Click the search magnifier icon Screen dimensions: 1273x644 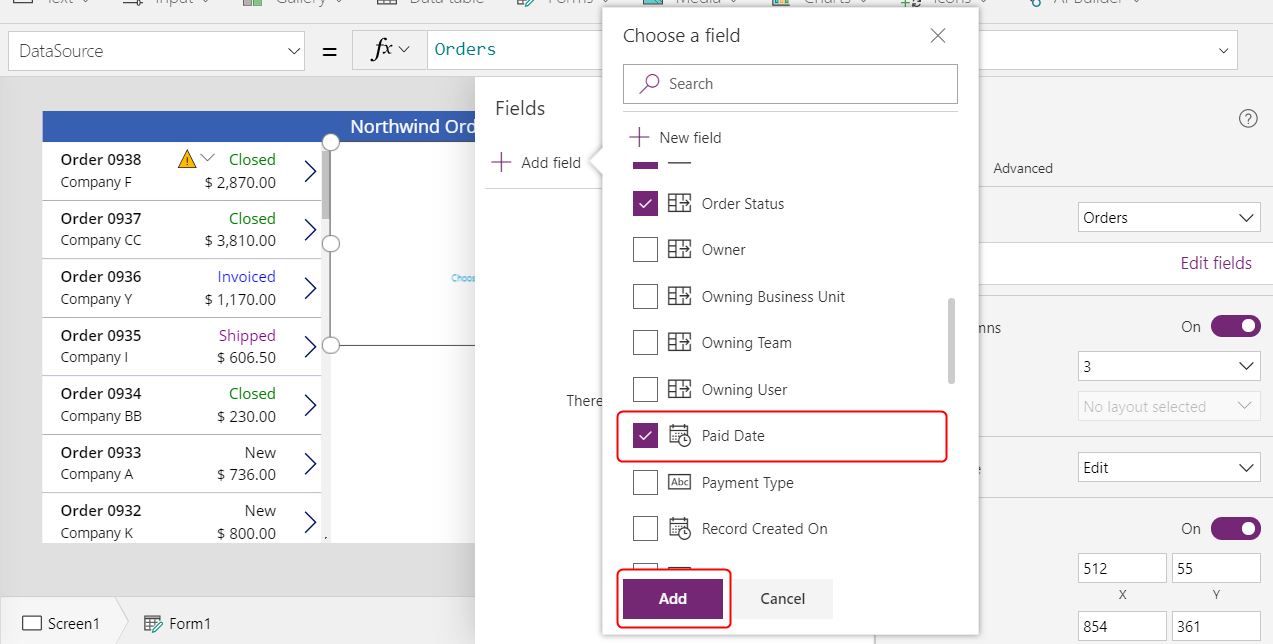(650, 84)
